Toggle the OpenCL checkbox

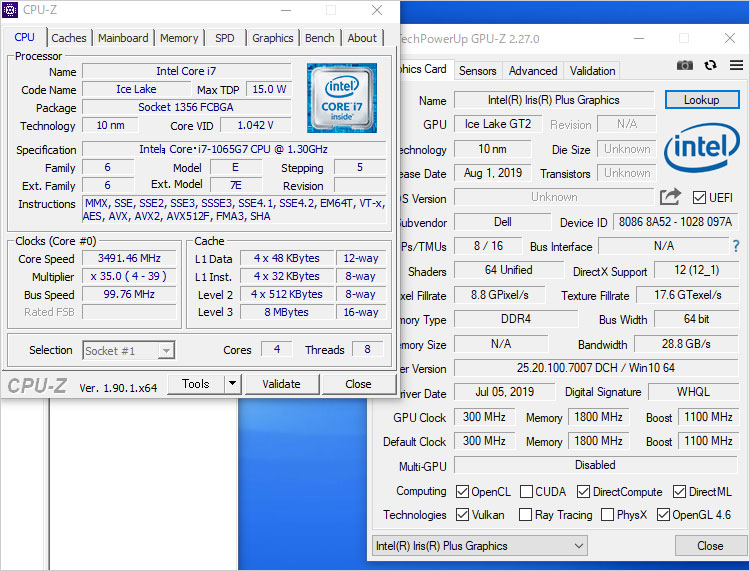point(462,491)
